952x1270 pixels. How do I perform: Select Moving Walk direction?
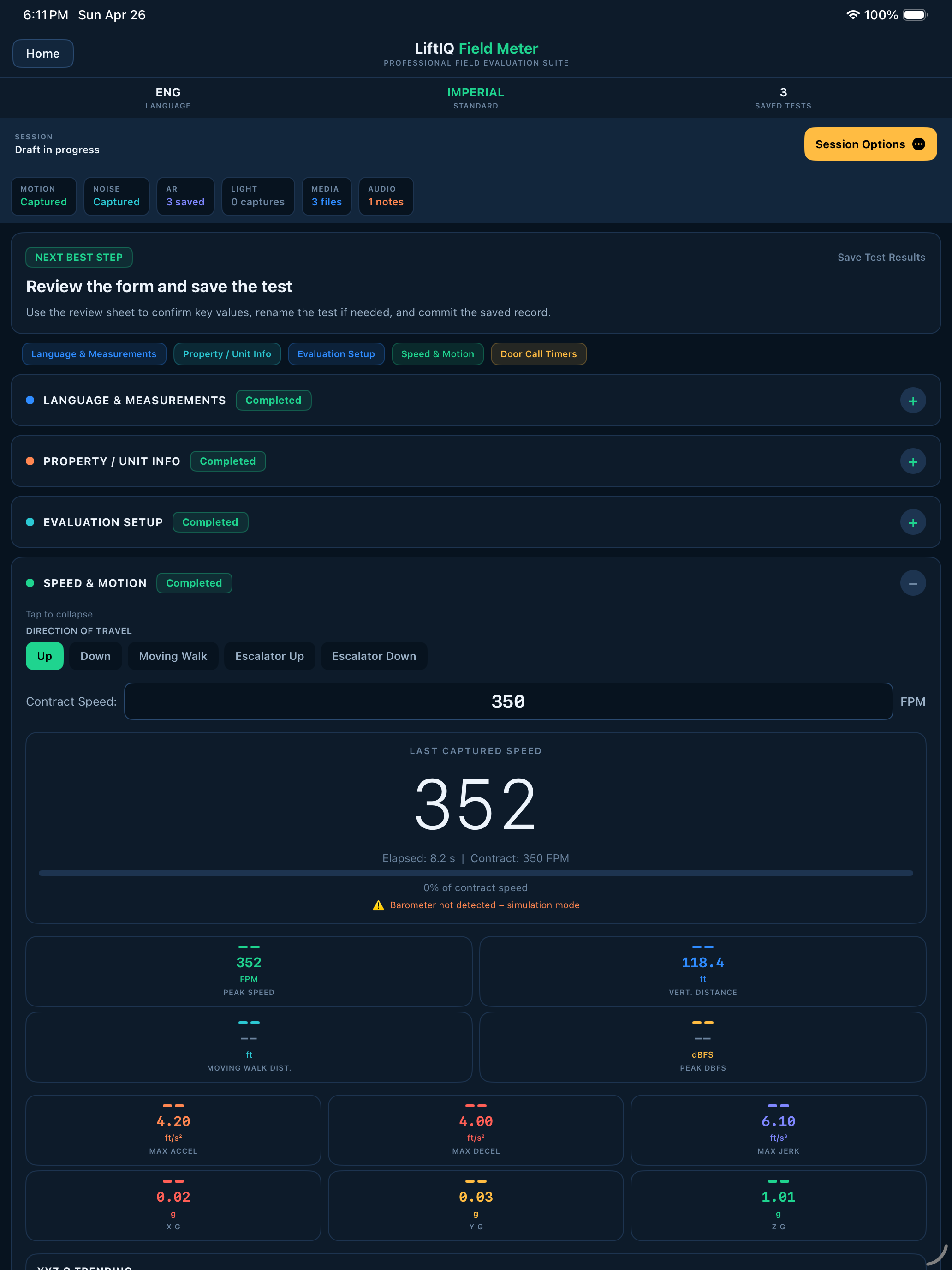point(173,656)
